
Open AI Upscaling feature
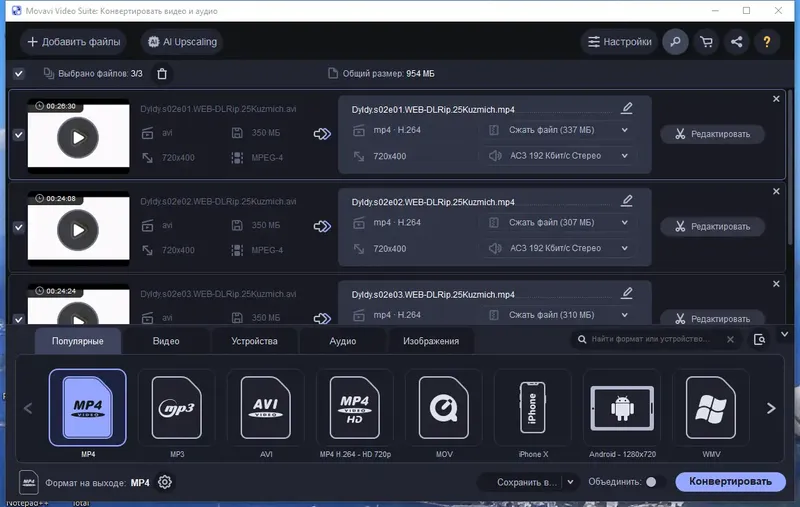click(x=182, y=42)
